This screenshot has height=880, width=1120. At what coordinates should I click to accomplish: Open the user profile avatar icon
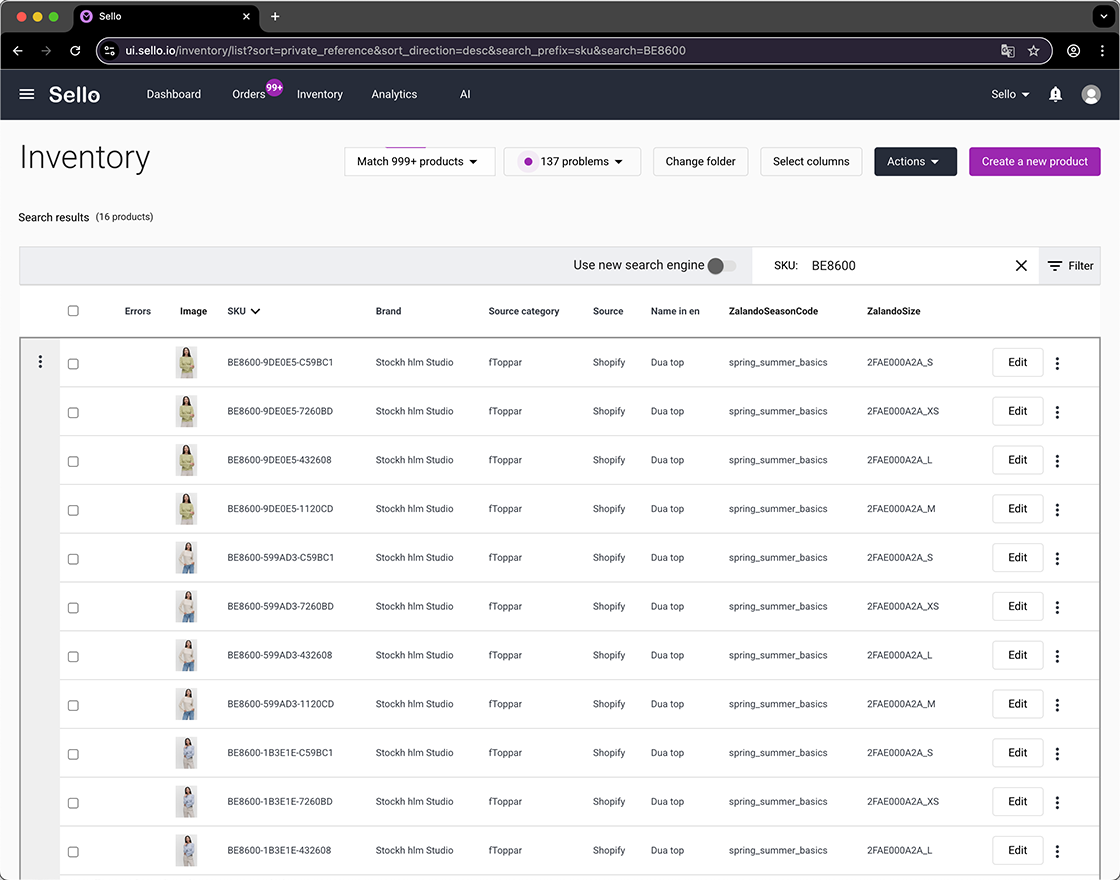click(1091, 94)
